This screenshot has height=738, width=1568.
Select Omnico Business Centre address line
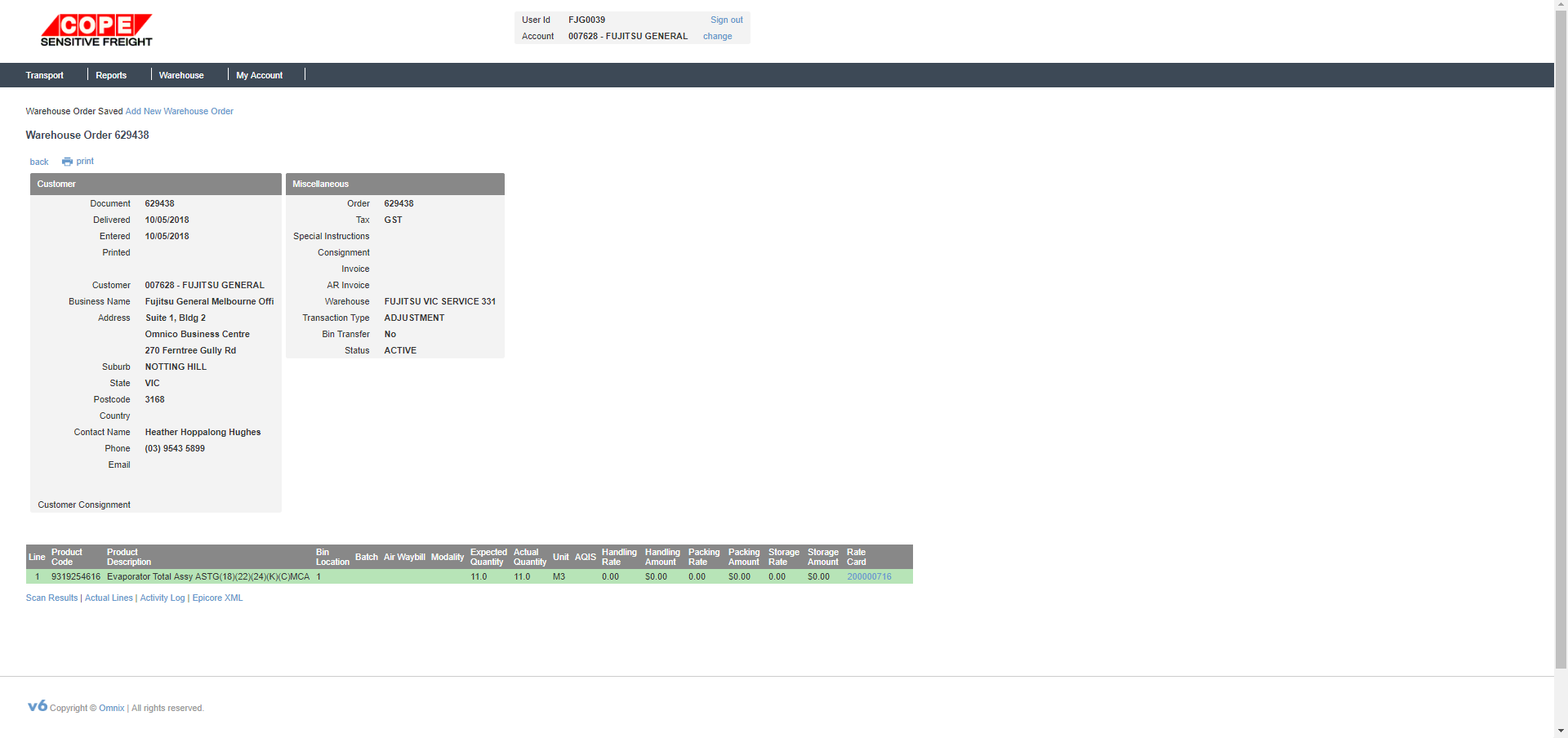click(x=197, y=334)
